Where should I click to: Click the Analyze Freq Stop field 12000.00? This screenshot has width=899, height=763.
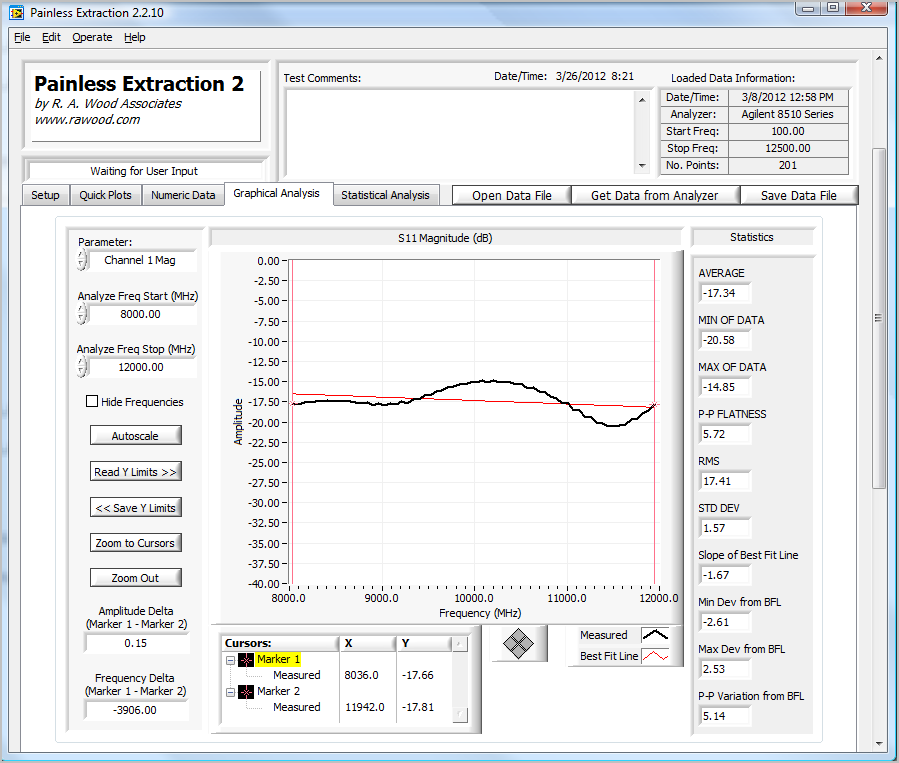141,367
